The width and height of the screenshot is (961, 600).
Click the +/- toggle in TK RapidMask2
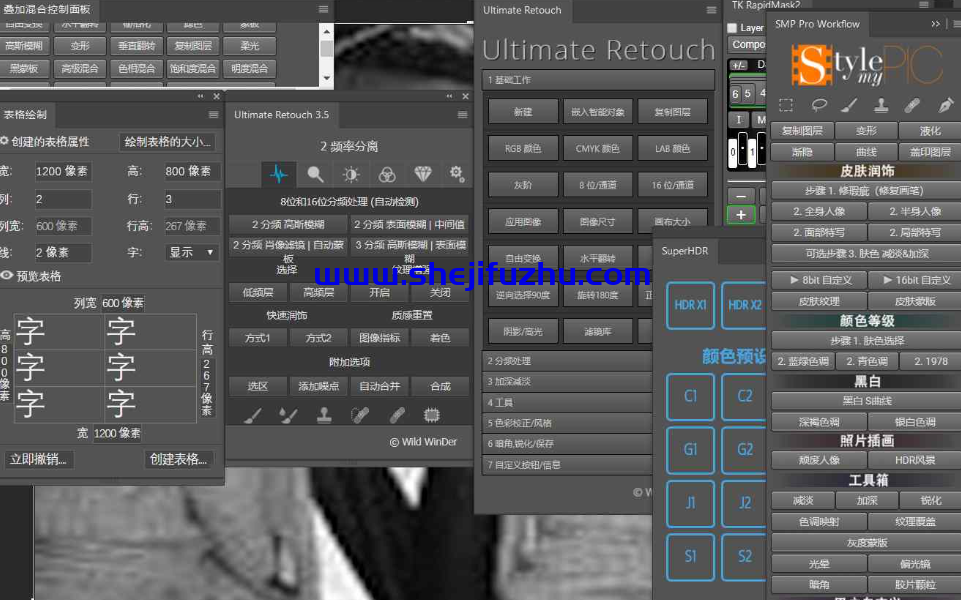[x=739, y=65]
